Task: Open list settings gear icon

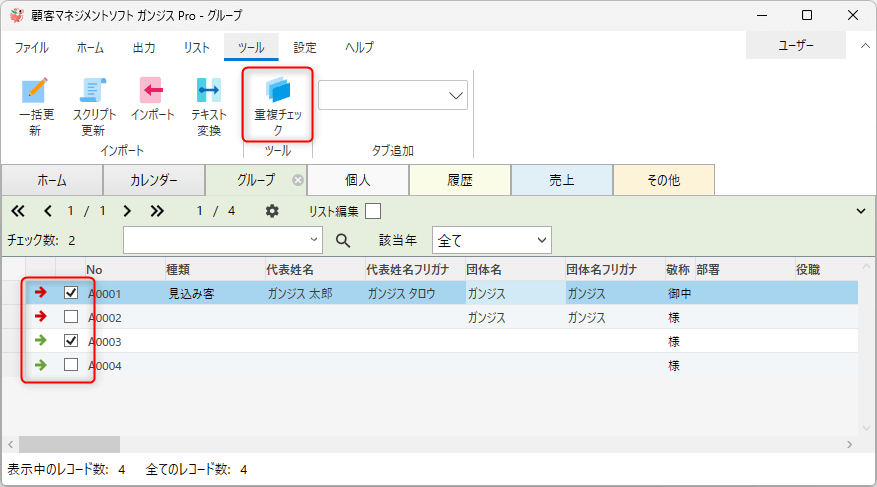Action: click(x=272, y=211)
